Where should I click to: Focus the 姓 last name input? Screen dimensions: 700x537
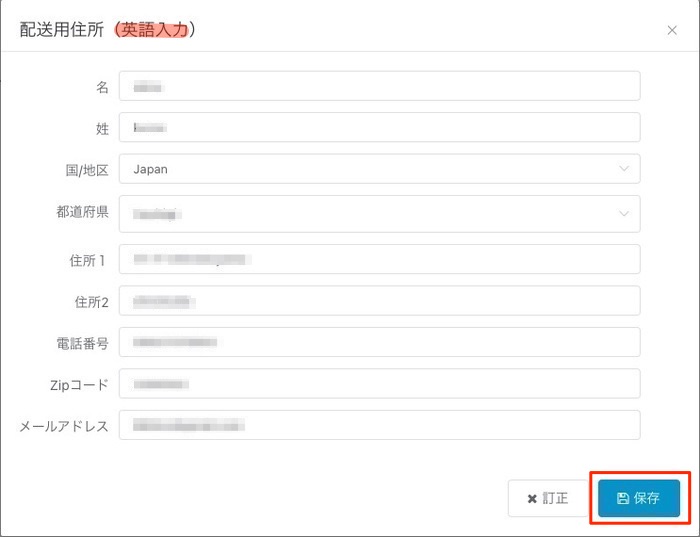click(x=379, y=127)
